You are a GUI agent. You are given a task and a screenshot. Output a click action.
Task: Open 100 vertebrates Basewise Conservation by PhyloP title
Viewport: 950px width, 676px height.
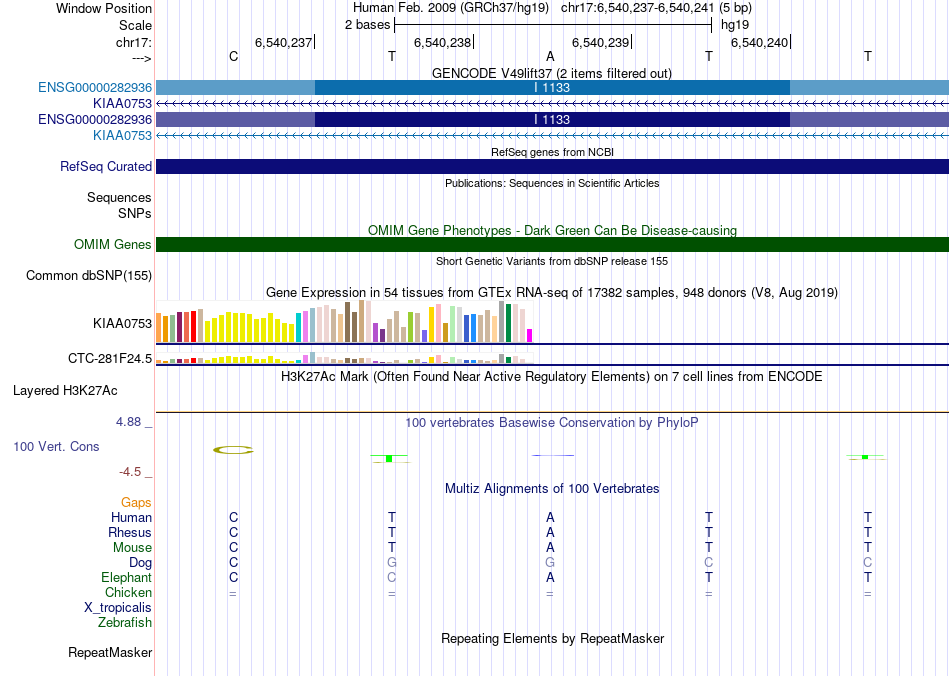(552, 423)
